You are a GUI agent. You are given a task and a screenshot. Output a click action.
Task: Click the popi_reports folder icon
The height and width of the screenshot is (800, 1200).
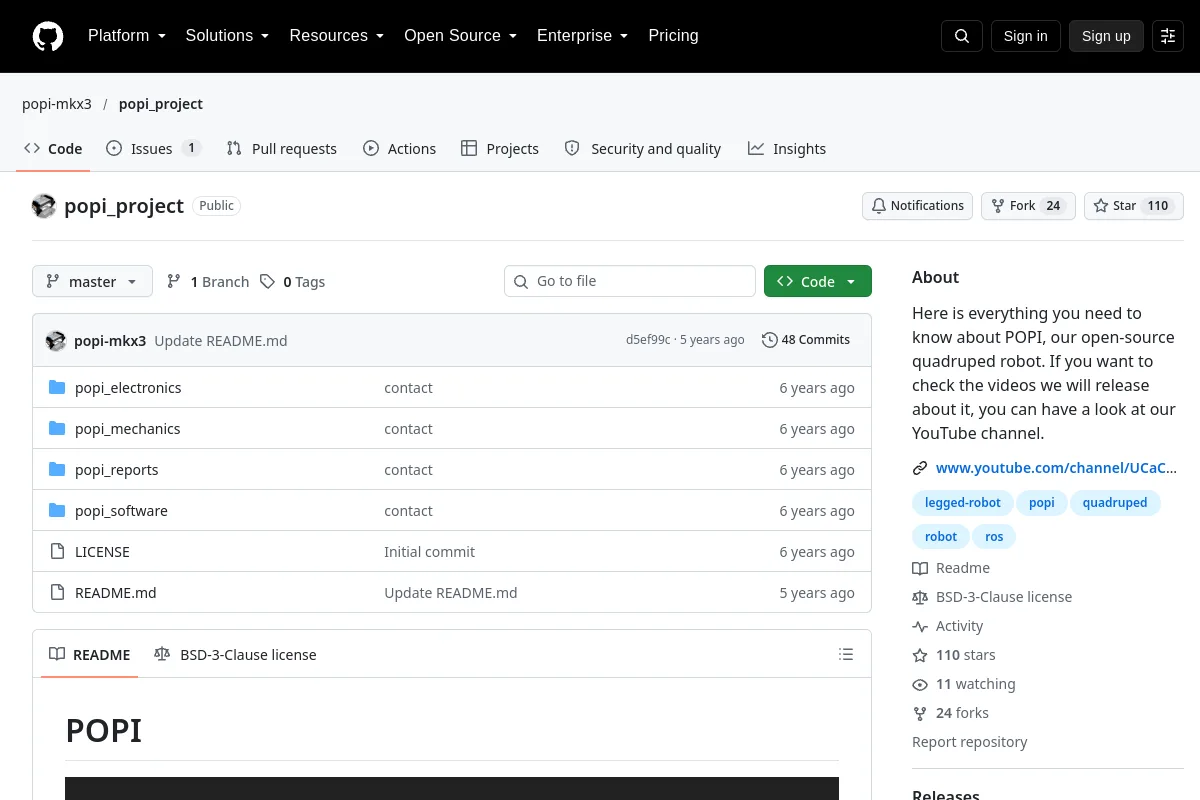pos(57,470)
